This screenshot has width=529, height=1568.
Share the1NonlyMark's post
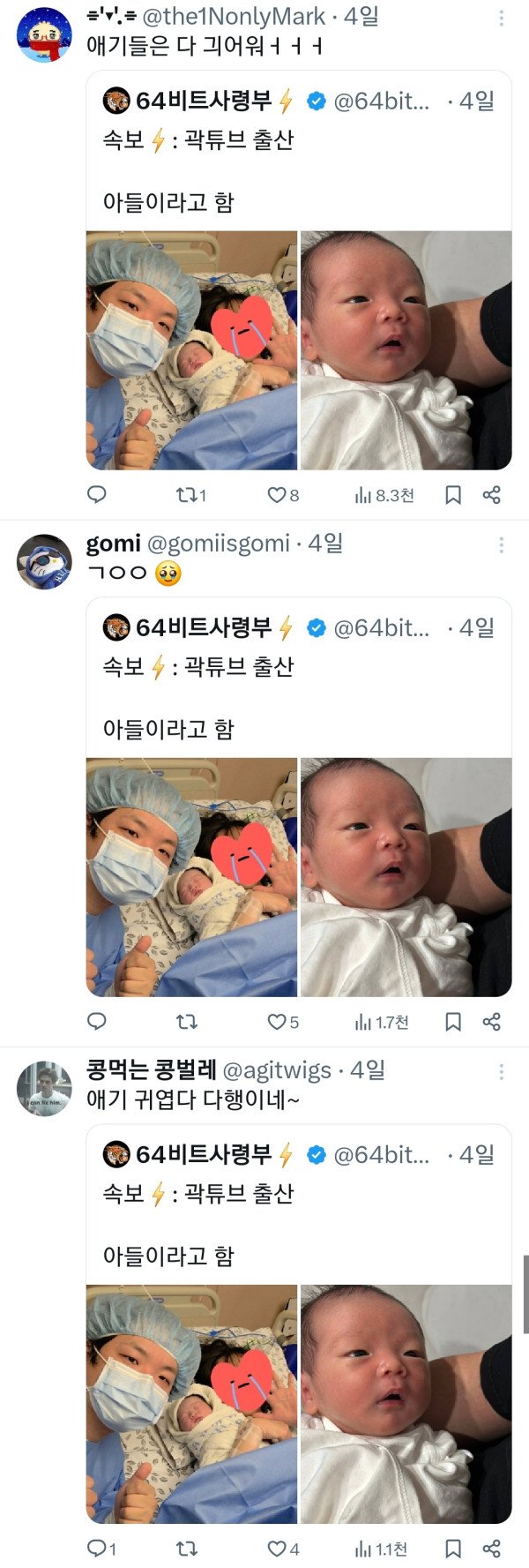click(492, 495)
